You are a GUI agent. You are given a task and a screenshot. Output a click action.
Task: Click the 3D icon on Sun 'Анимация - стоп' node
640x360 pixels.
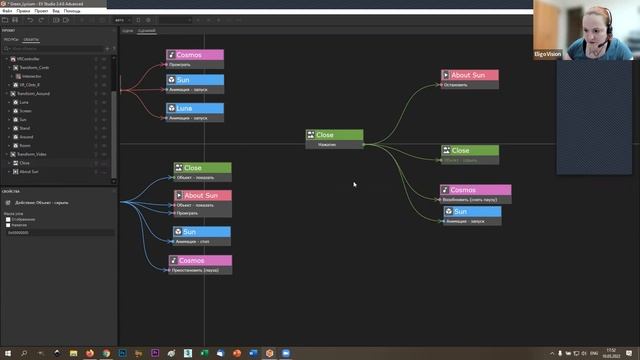[x=178, y=232]
